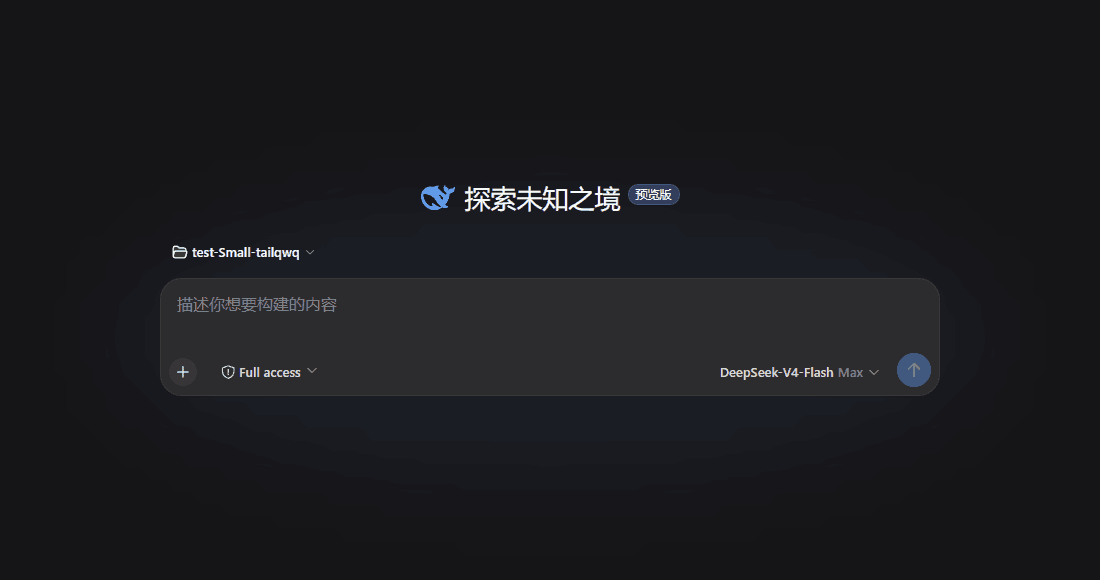
Task: Open the Full access permission label
Action: tap(269, 372)
